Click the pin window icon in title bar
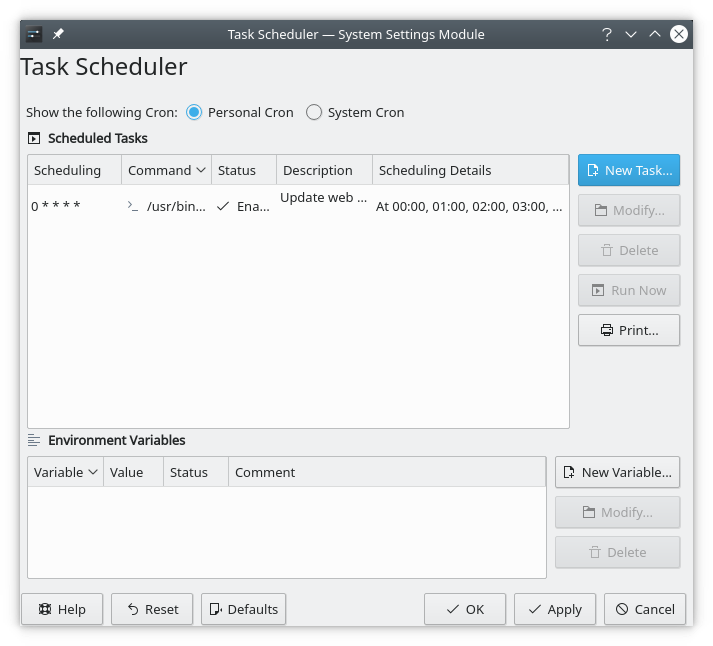 coord(58,34)
